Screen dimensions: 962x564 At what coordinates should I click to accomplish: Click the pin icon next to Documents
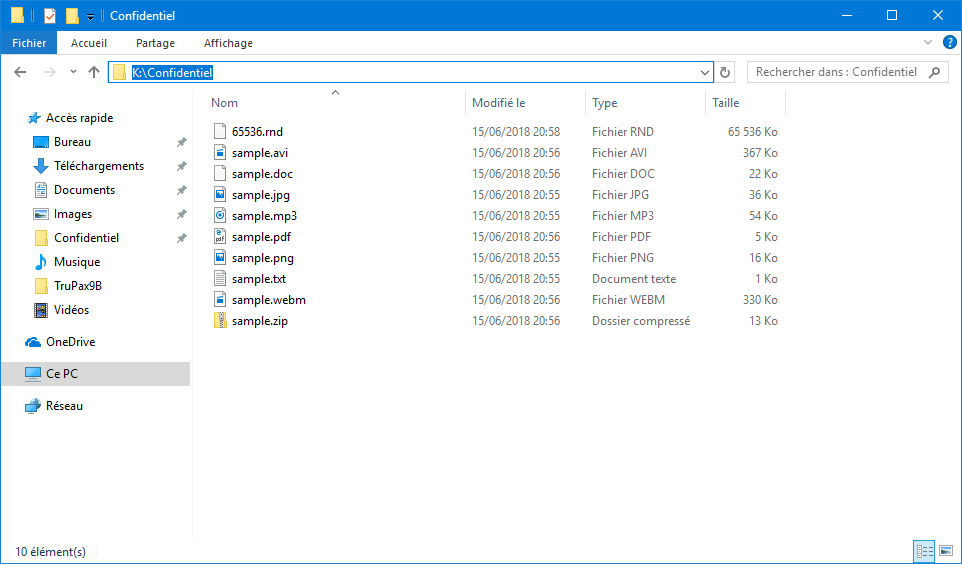point(182,190)
